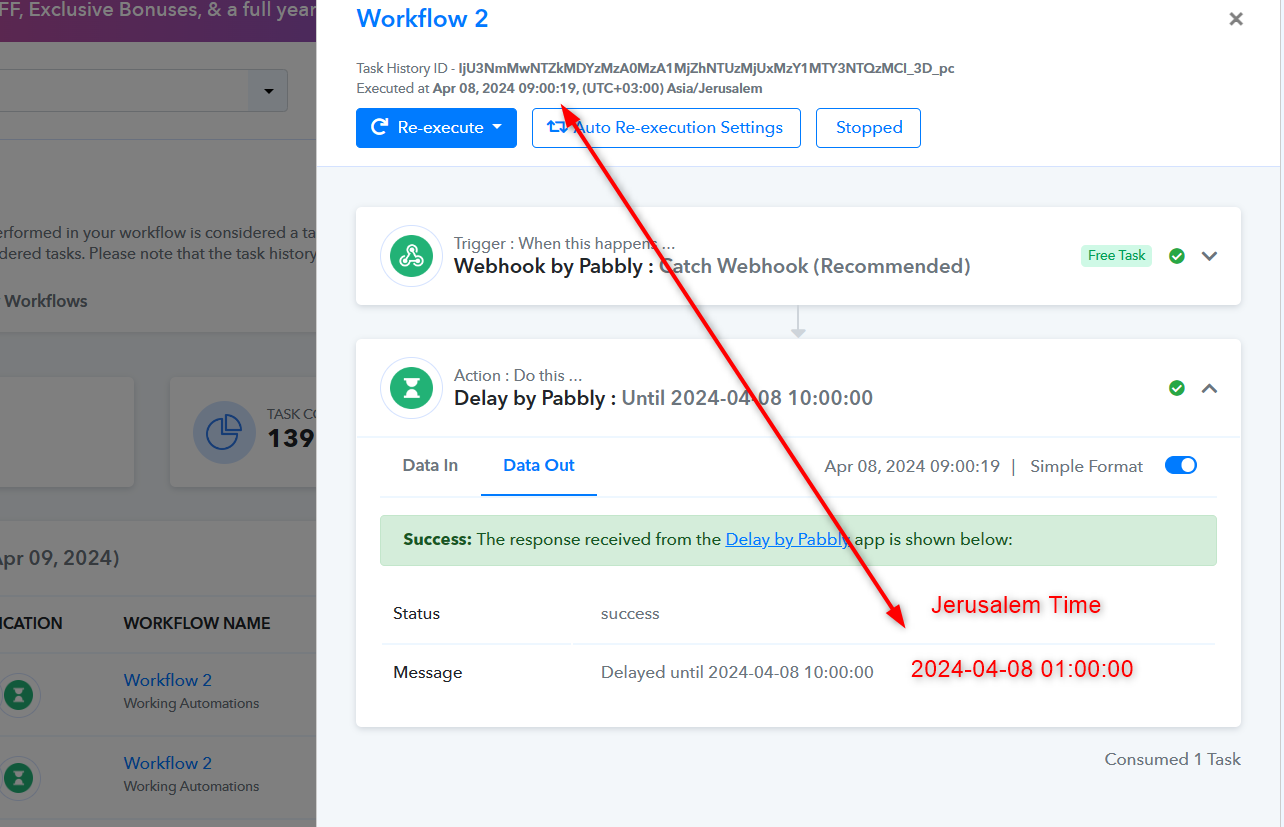Click the Delay by Pabbly hourglass icon
This screenshot has width=1284, height=827.
click(x=411, y=388)
